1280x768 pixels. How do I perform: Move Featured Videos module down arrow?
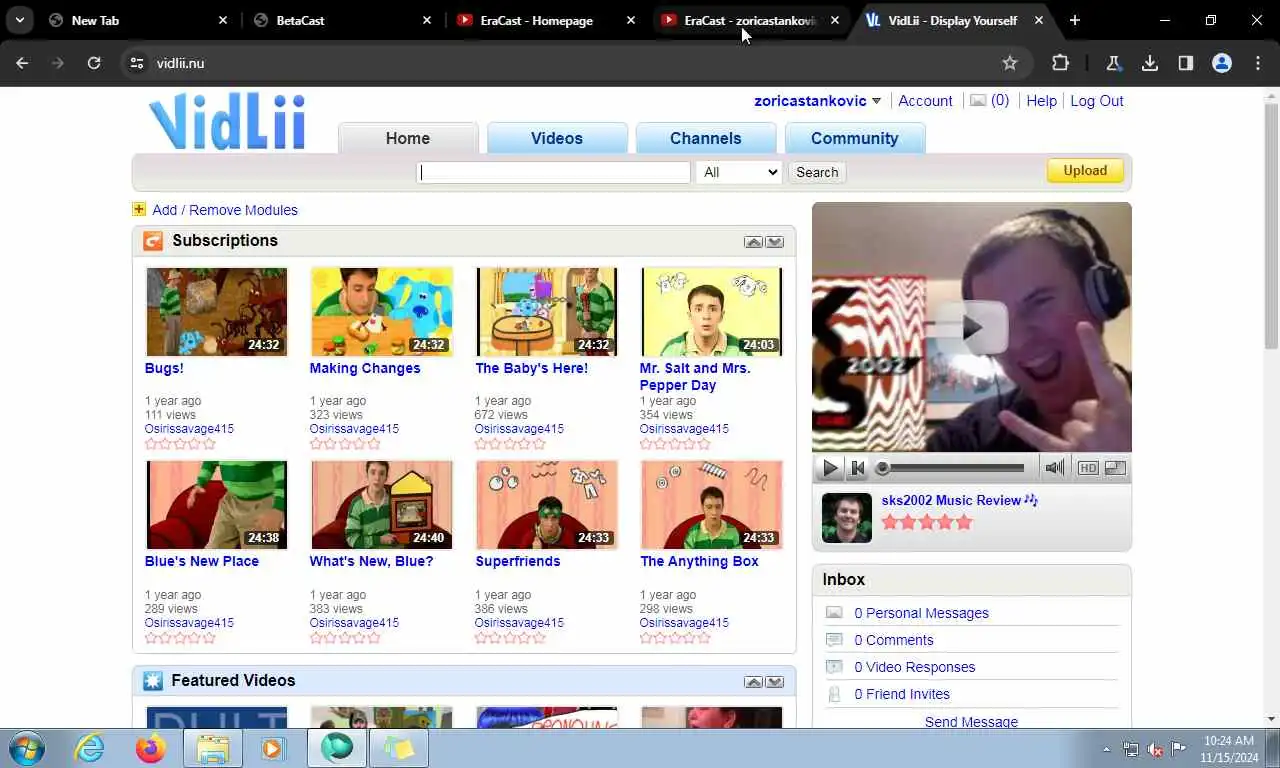coord(774,682)
